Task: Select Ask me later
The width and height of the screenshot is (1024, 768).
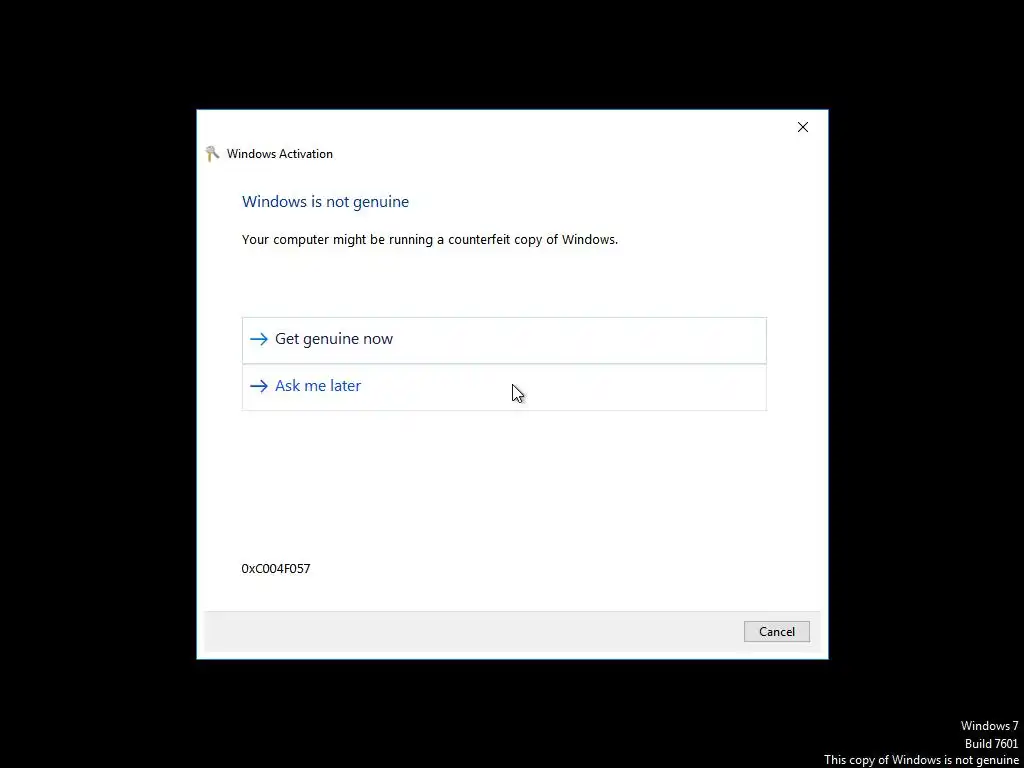Action: point(504,387)
